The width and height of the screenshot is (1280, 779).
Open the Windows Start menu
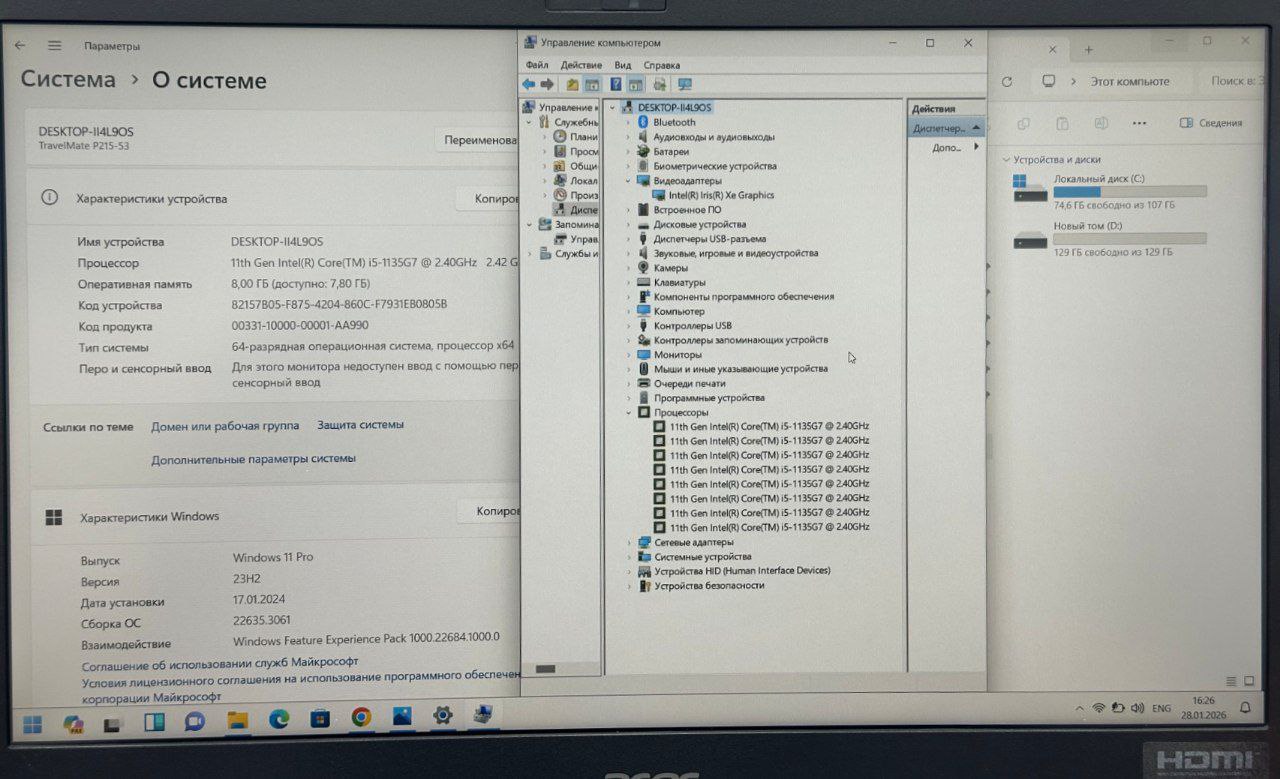coord(33,720)
